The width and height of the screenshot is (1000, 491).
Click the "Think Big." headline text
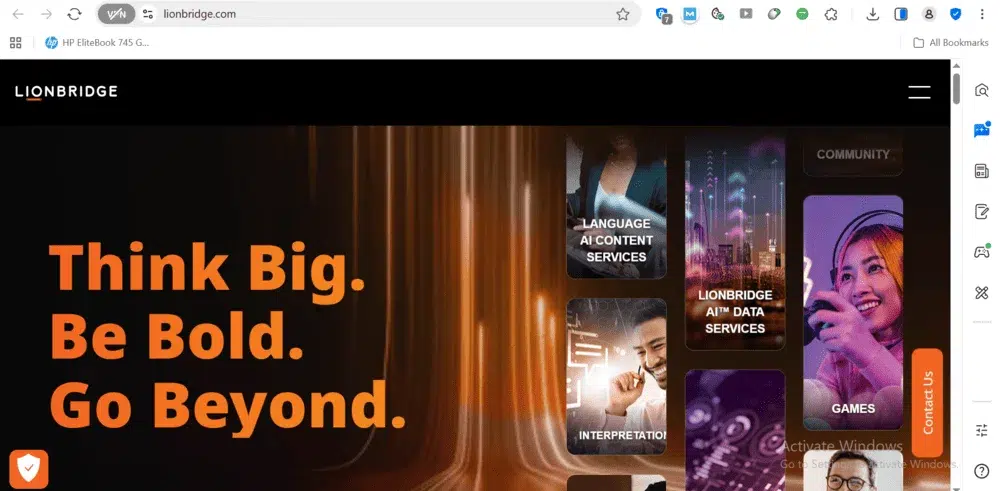207,270
